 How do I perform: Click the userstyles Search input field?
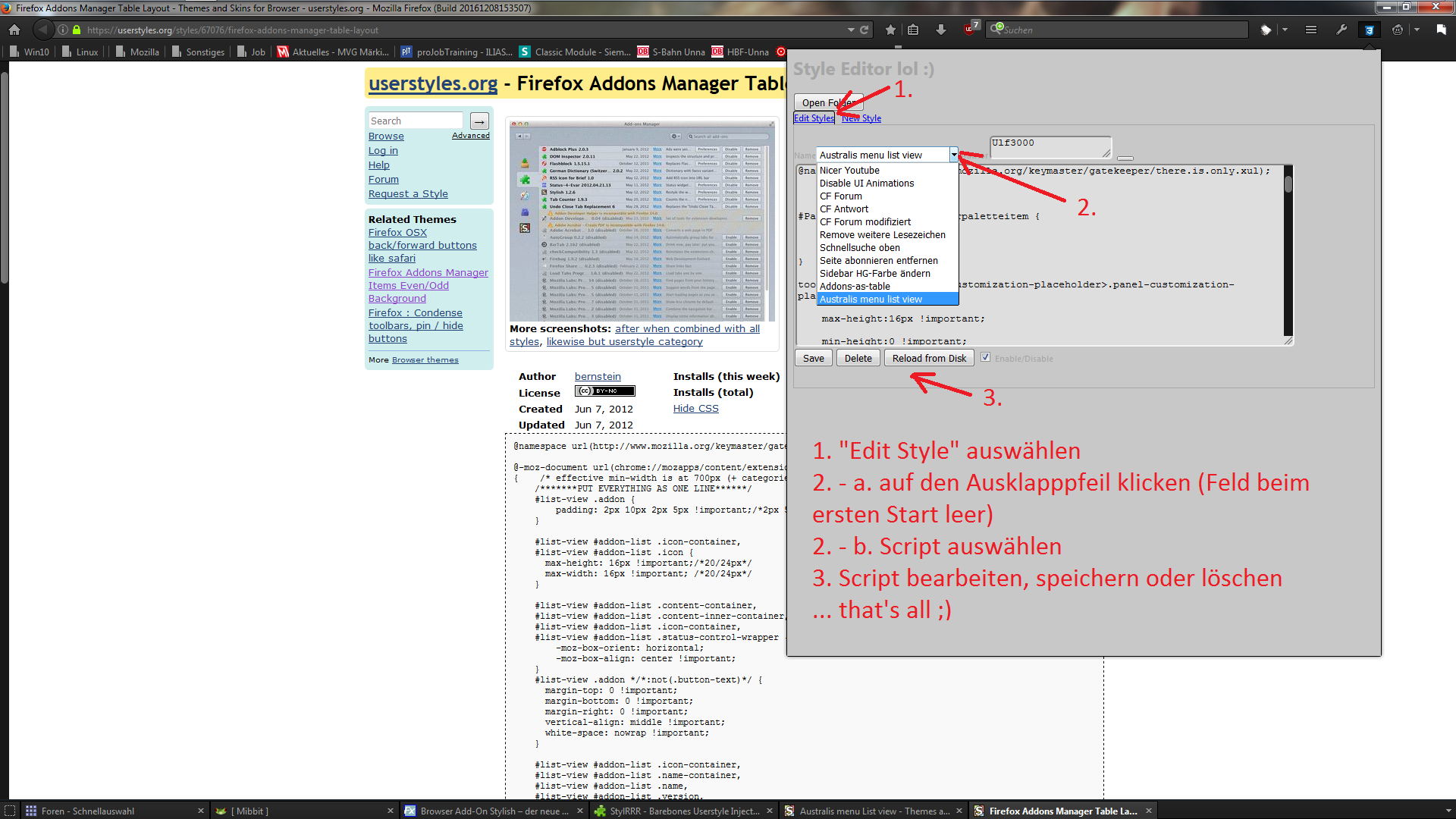(x=415, y=121)
